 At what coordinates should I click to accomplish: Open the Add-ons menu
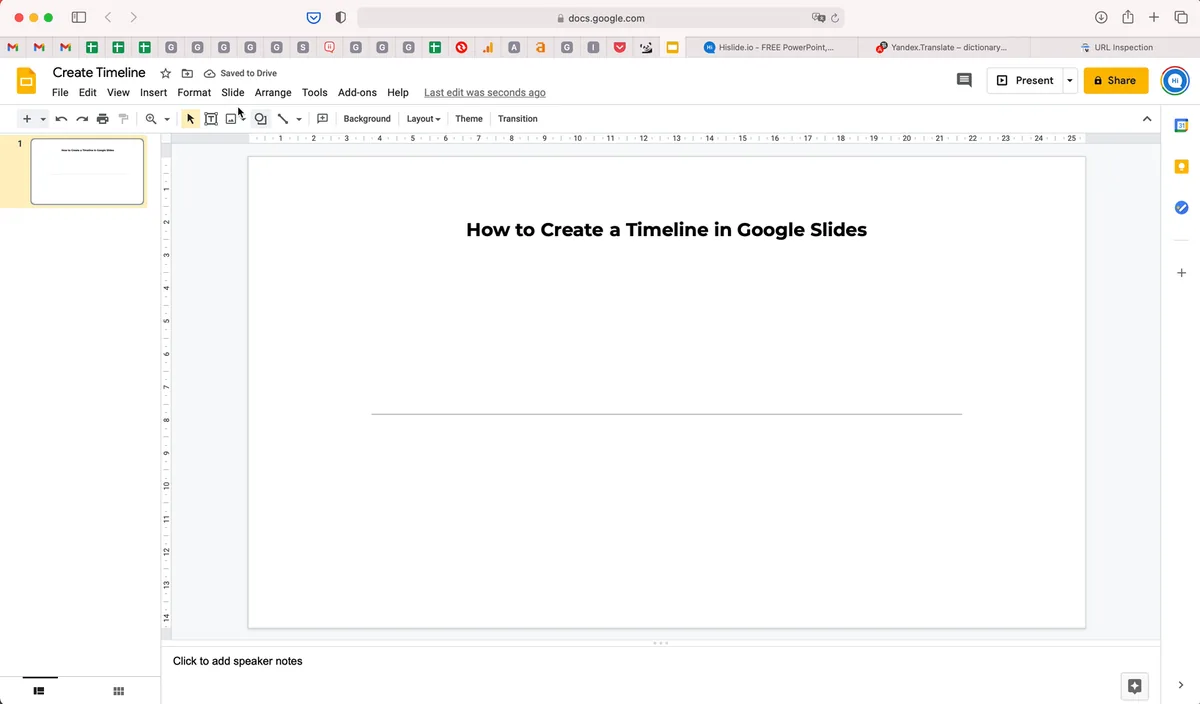(357, 92)
